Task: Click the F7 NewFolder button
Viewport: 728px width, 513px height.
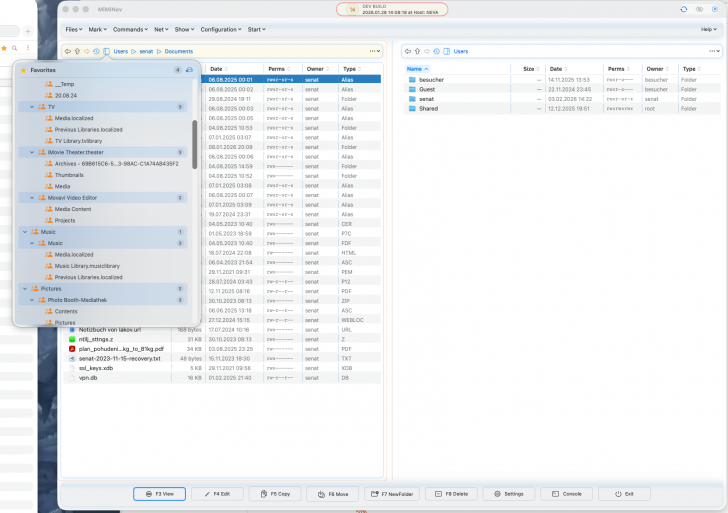Action: pyautogui.click(x=392, y=494)
